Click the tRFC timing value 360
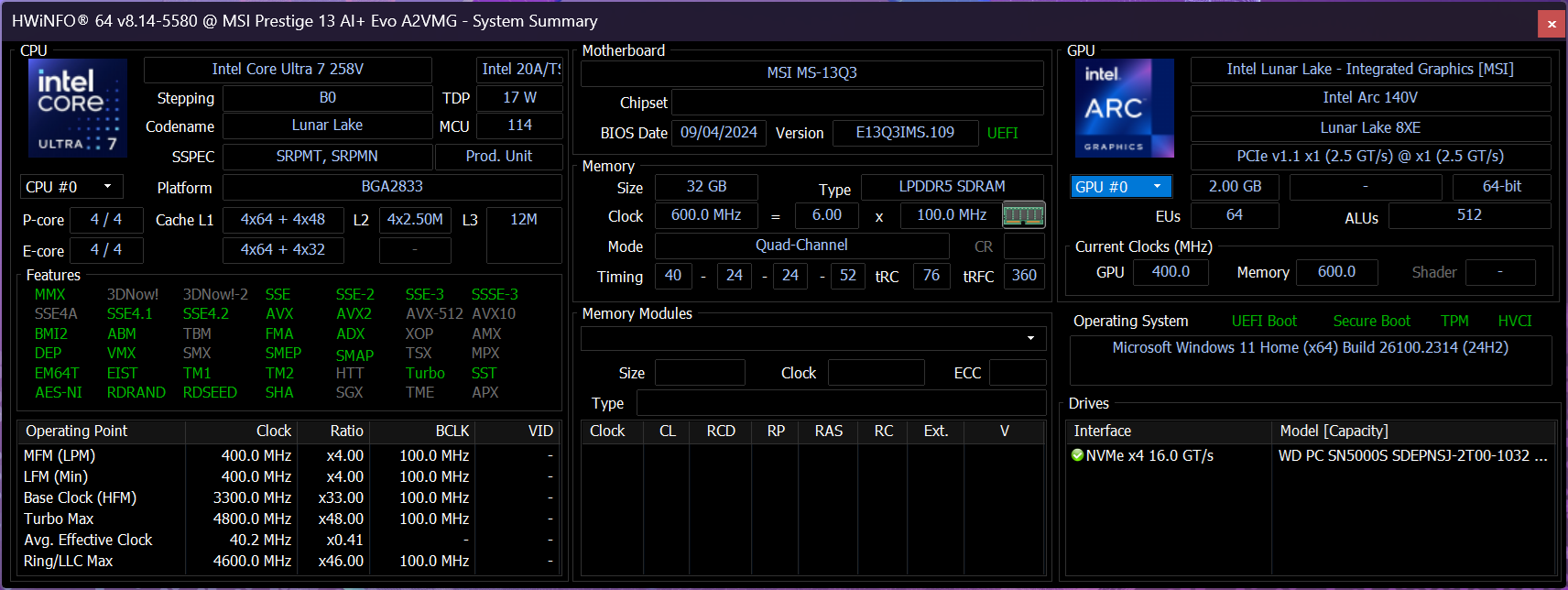 pos(1024,276)
